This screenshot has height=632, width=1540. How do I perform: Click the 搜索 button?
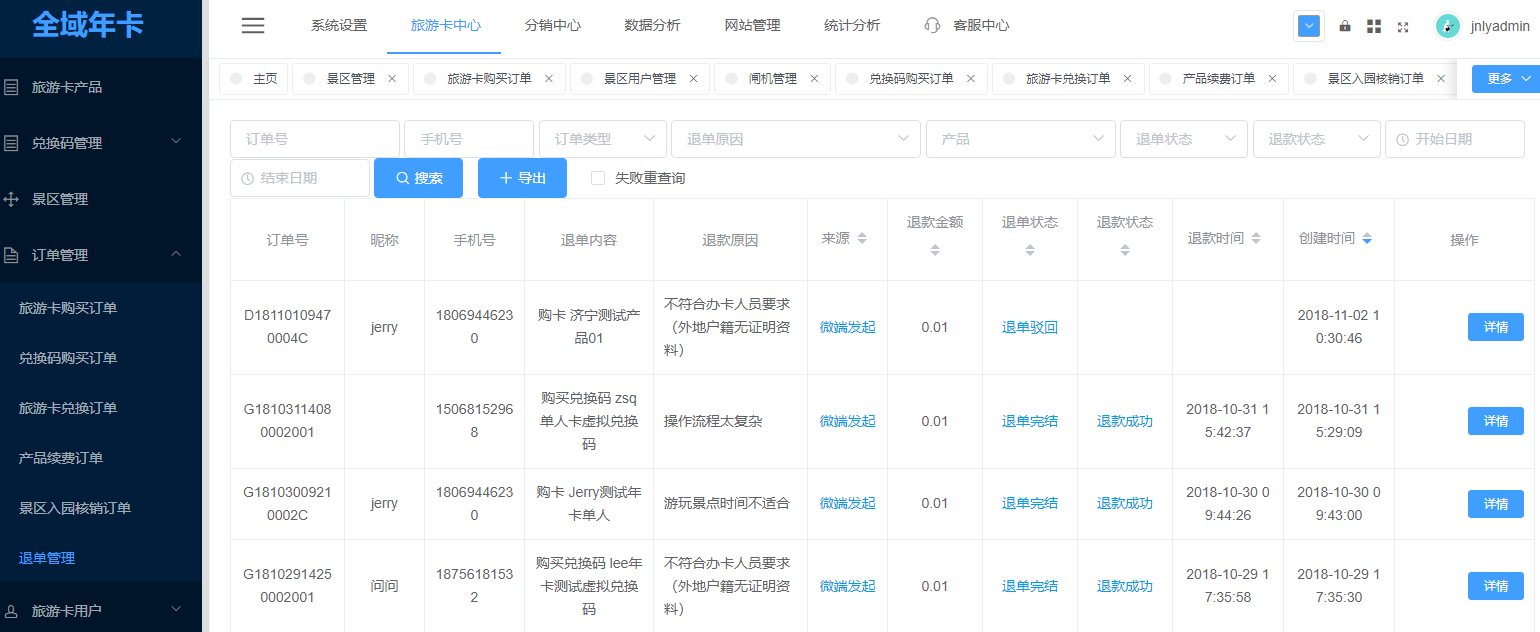click(418, 178)
